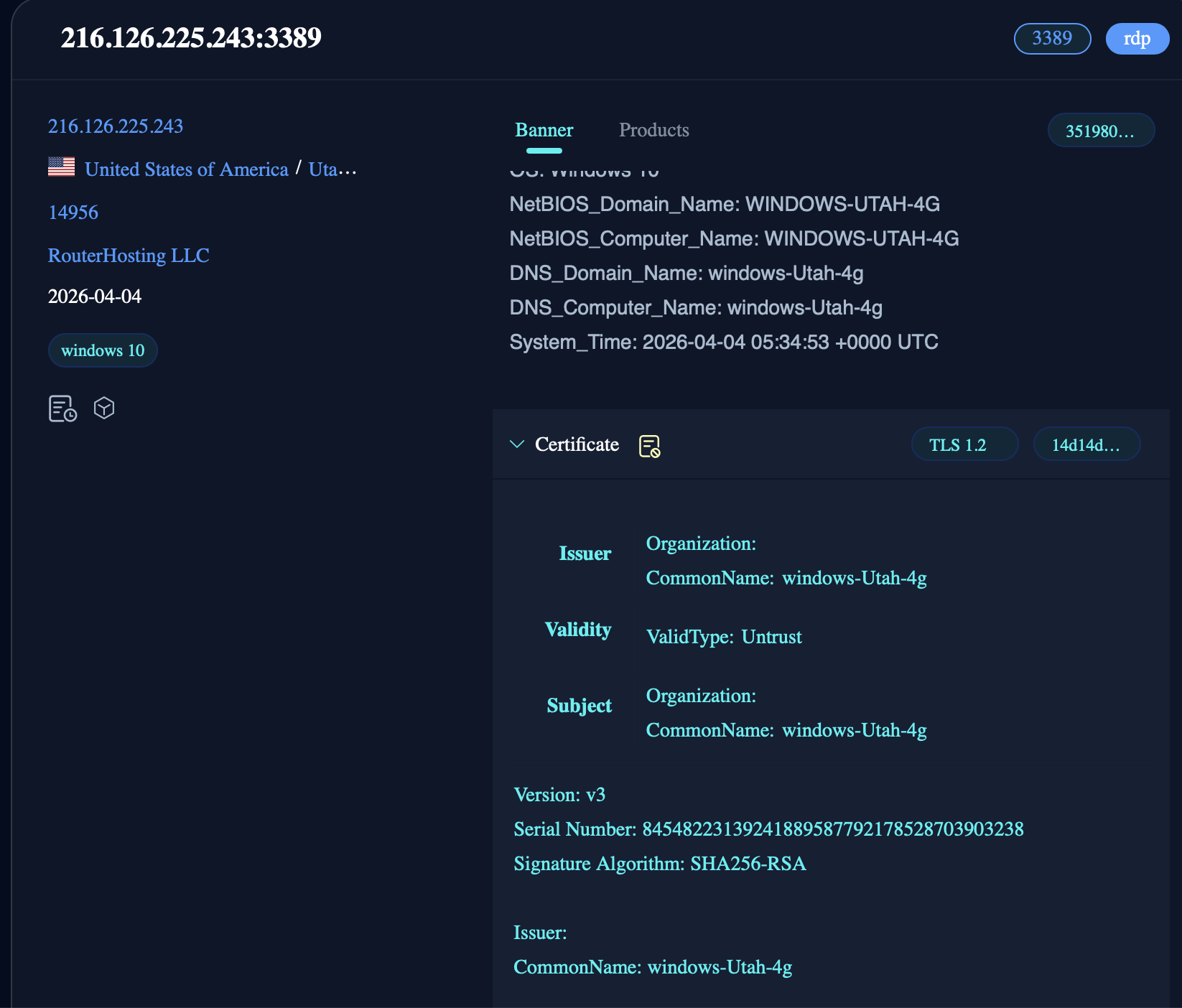The image size is (1182, 1008).
Task: Collapse the Certificate section chevron
Action: click(x=516, y=444)
